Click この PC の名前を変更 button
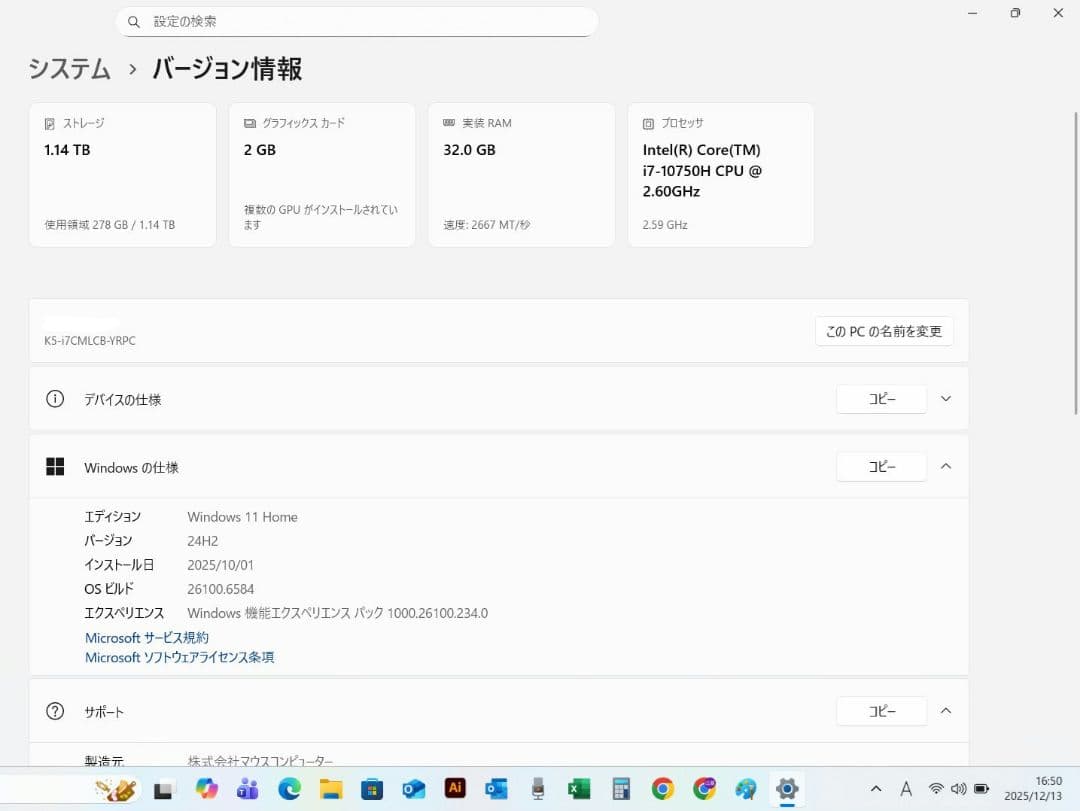The width and height of the screenshot is (1080, 811). 883,331
